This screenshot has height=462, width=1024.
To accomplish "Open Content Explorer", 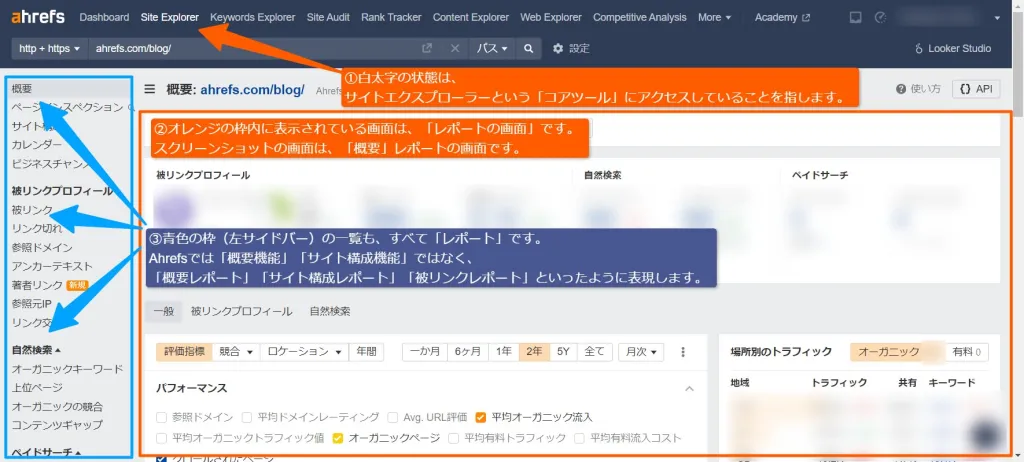I will click(471, 18).
